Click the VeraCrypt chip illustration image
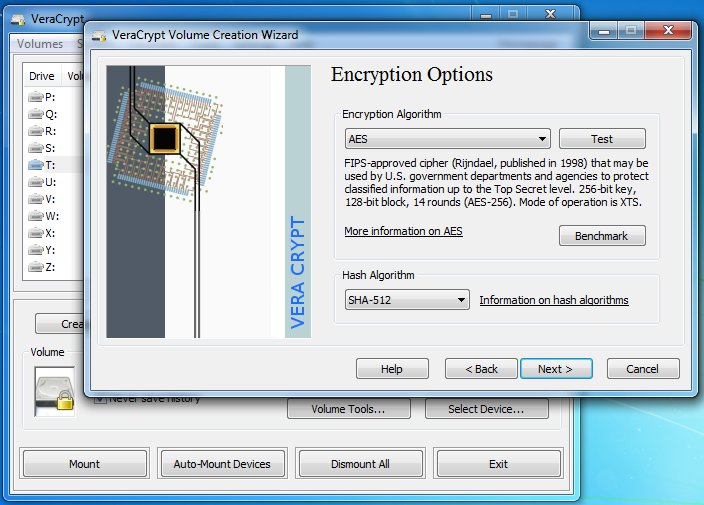Screen dimensions: 704x505 point(208,202)
